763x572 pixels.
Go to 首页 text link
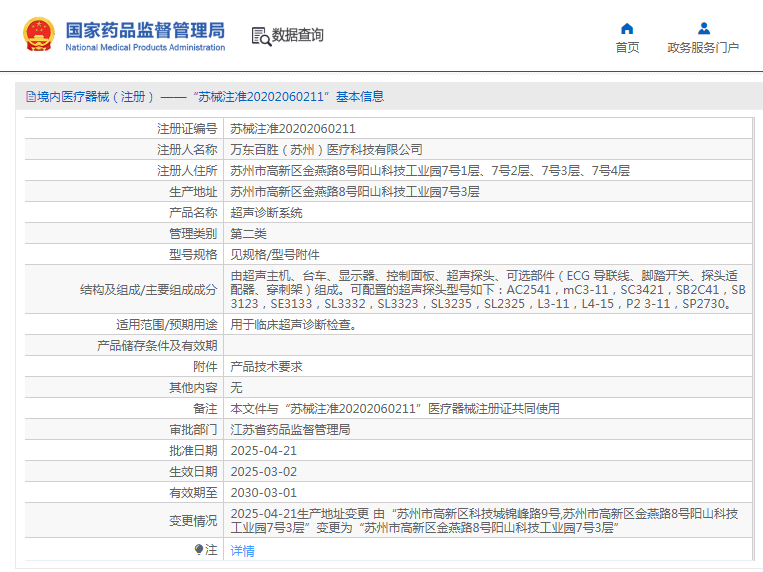[627, 48]
